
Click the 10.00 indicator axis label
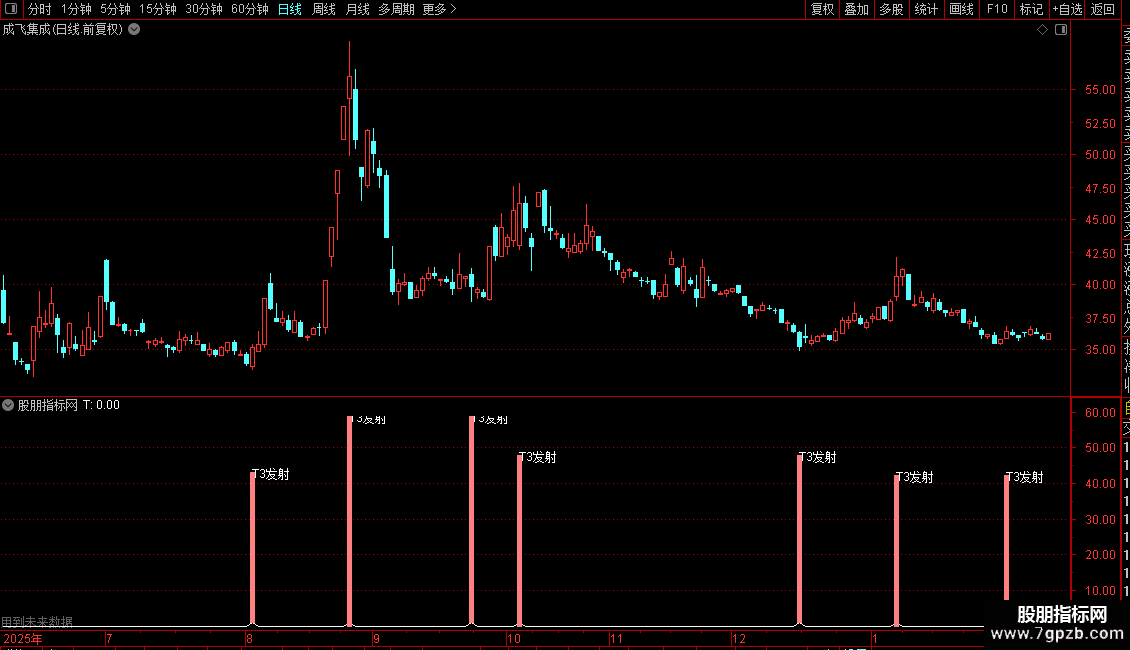pyautogui.click(x=1100, y=591)
